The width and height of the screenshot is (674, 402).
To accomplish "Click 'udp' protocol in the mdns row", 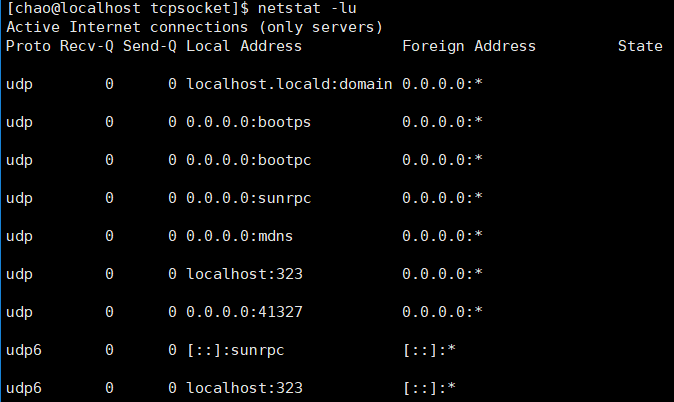I will (19, 236).
